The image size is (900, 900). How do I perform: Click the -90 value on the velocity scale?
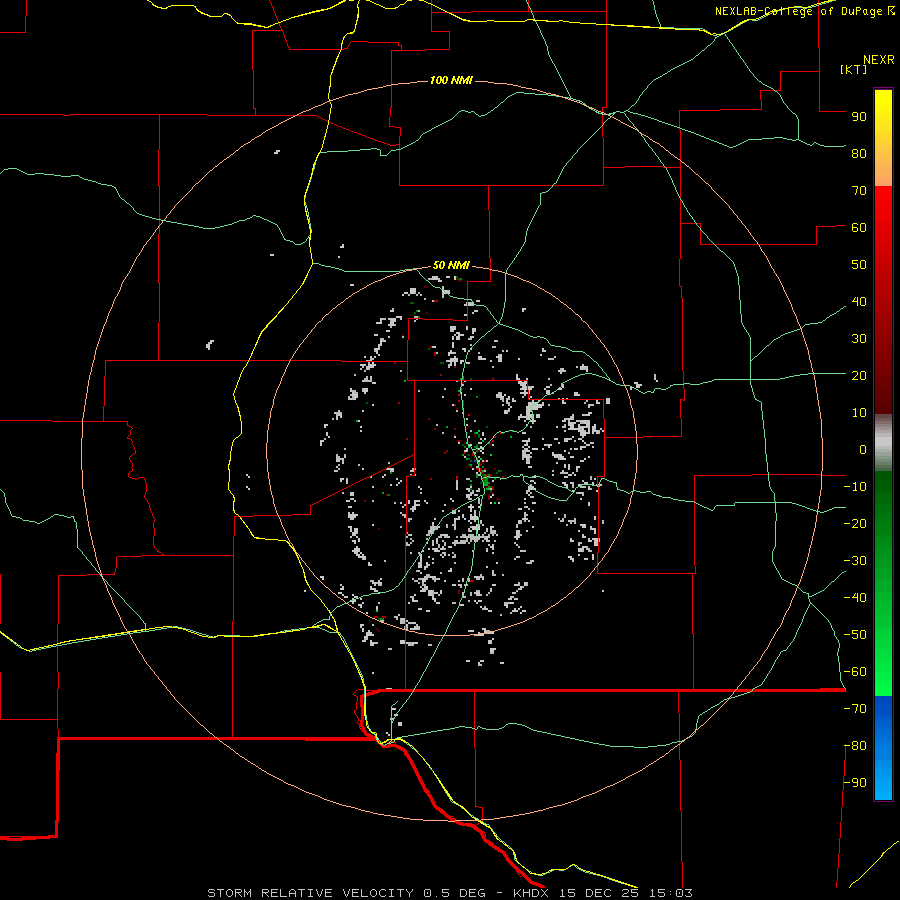click(x=855, y=783)
